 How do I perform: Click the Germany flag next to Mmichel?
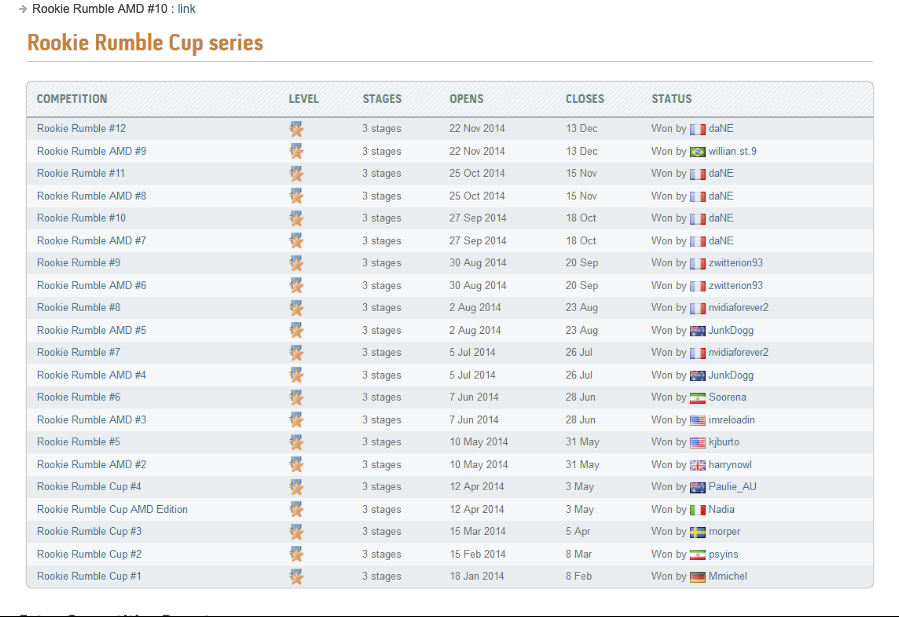[x=697, y=577]
